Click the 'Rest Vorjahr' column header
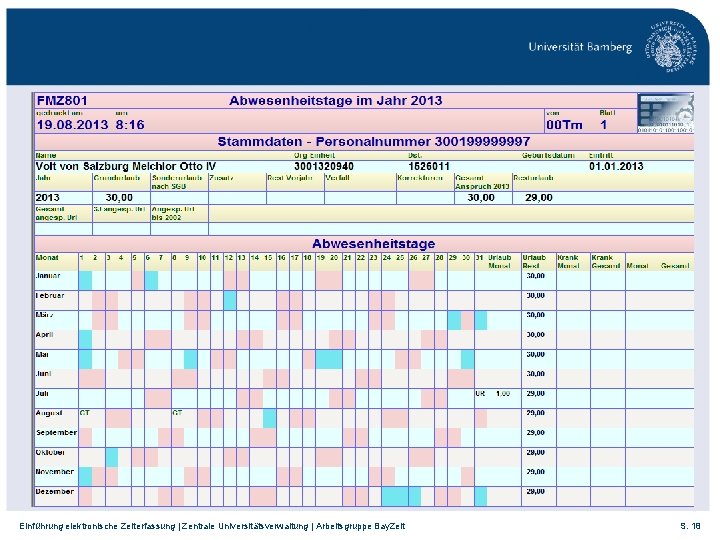Screen dimensions: 720x540 coord(290,178)
